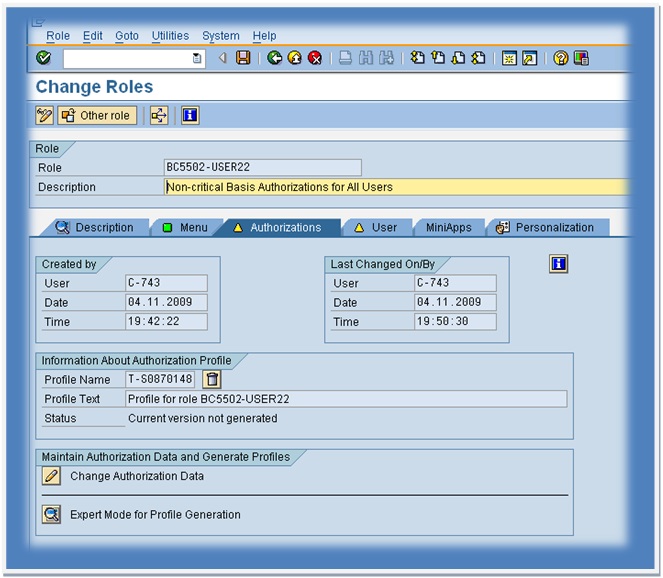Click the Customize Local Layout icon
The height and width of the screenshot is (578, 663).
pyautogui.click(x=583, y=59)
